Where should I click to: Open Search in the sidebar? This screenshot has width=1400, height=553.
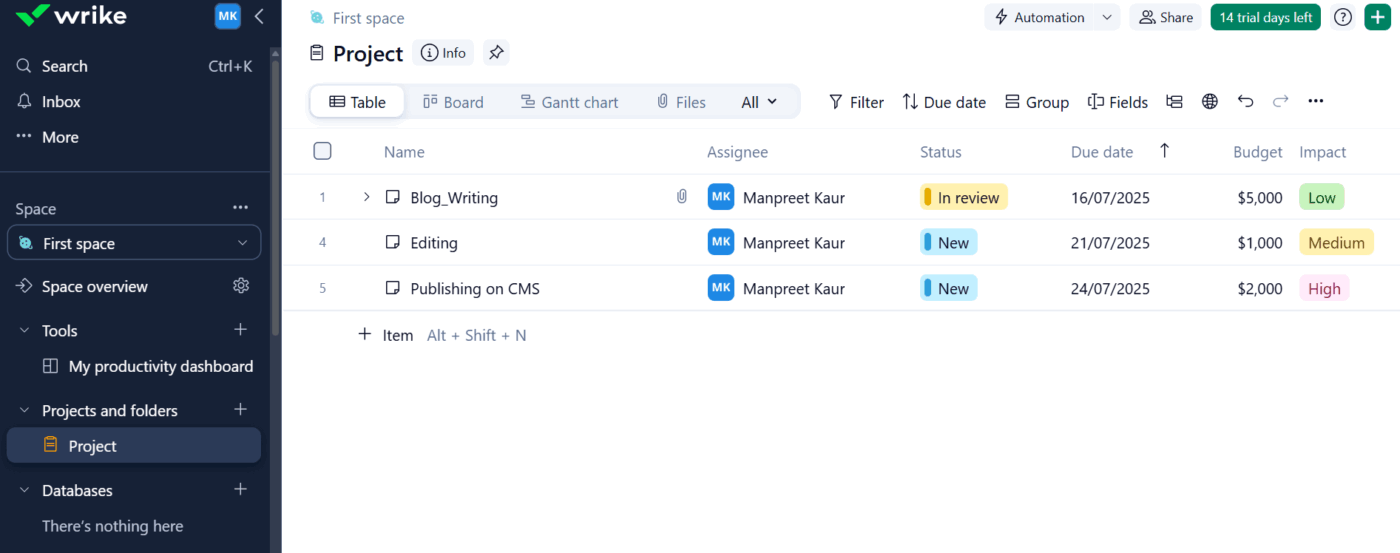coord(65,66)
